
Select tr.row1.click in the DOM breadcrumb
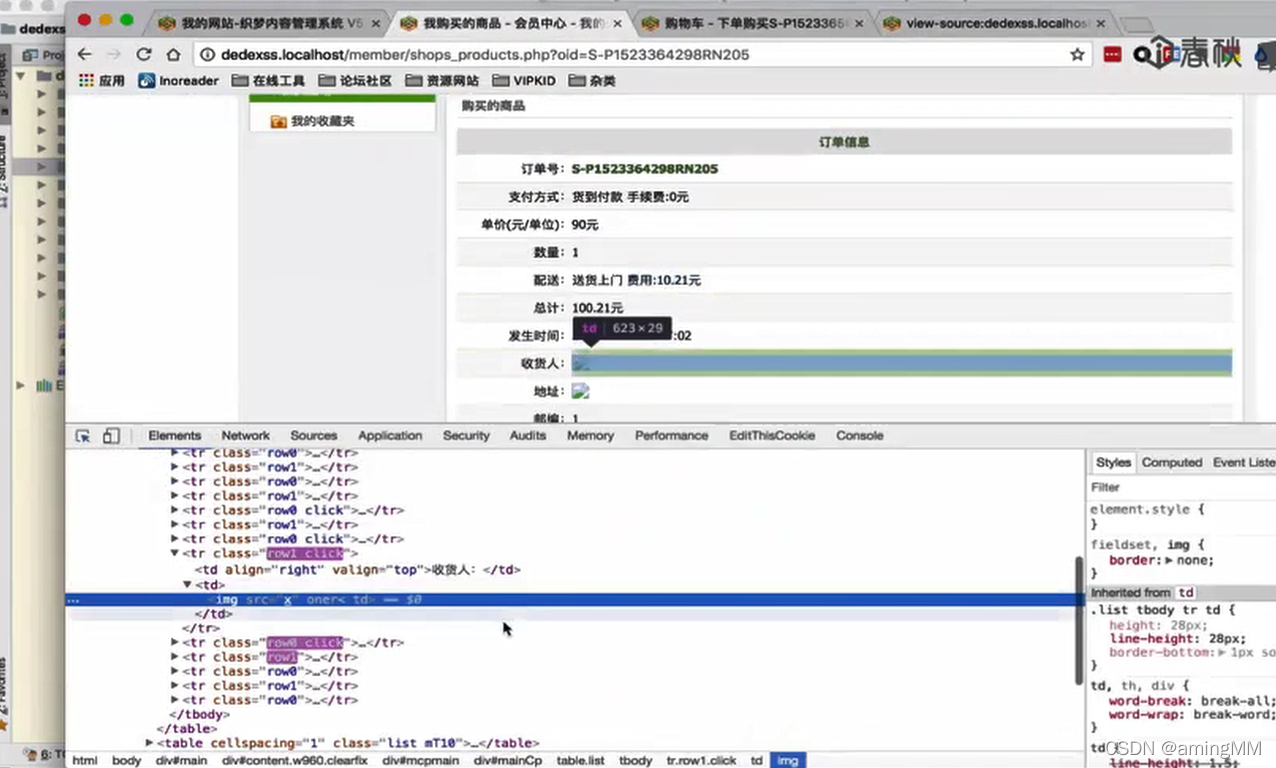(702, 760)
